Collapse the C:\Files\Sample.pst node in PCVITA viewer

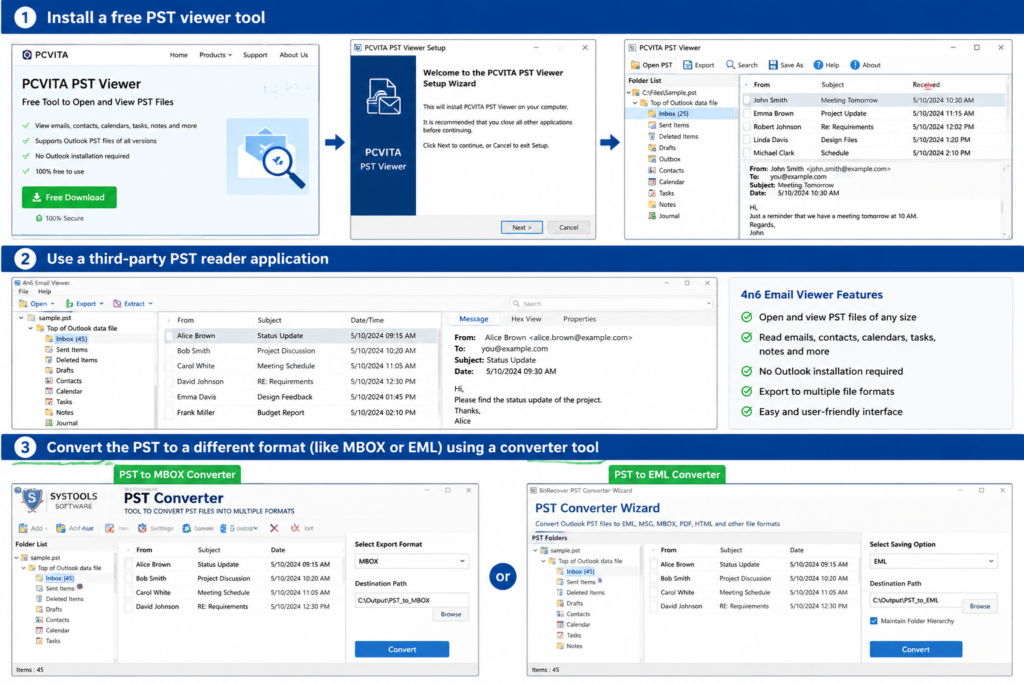point(628,93)
